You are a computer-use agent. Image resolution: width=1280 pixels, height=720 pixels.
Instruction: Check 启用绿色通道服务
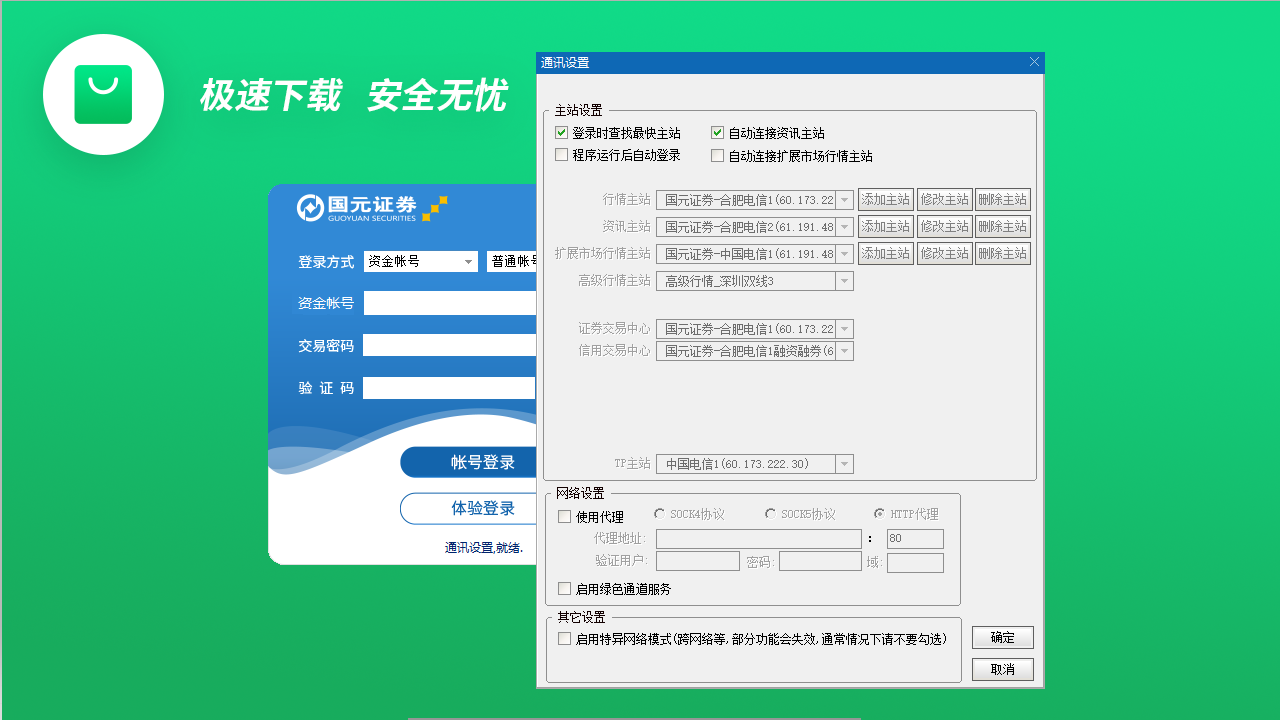[x=564, y=589]
